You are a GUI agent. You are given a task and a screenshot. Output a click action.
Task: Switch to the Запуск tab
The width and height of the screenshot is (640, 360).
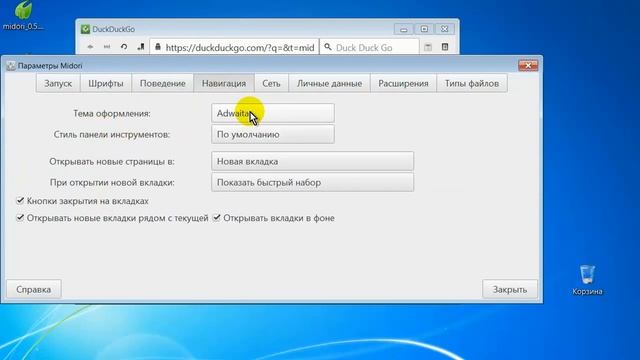(58, 83)
